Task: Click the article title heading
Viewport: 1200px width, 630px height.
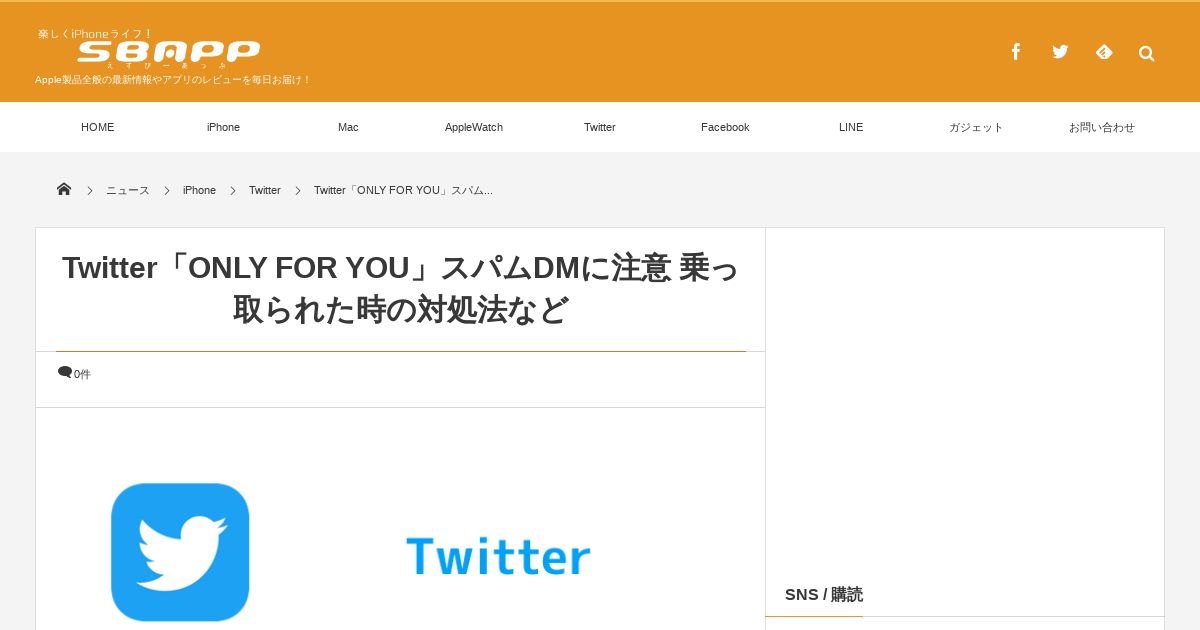Action: (x=400, y=289)
